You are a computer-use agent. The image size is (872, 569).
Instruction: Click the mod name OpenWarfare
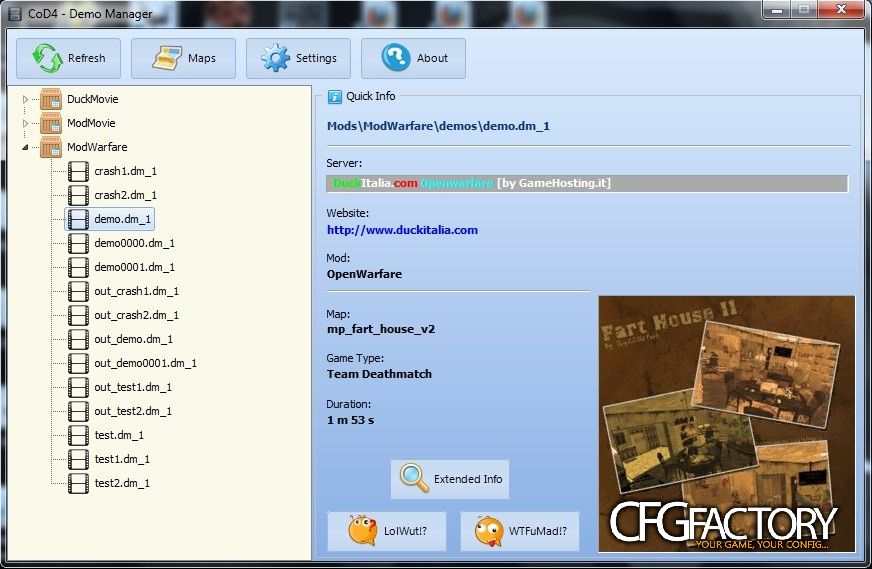tap(364, 274)
